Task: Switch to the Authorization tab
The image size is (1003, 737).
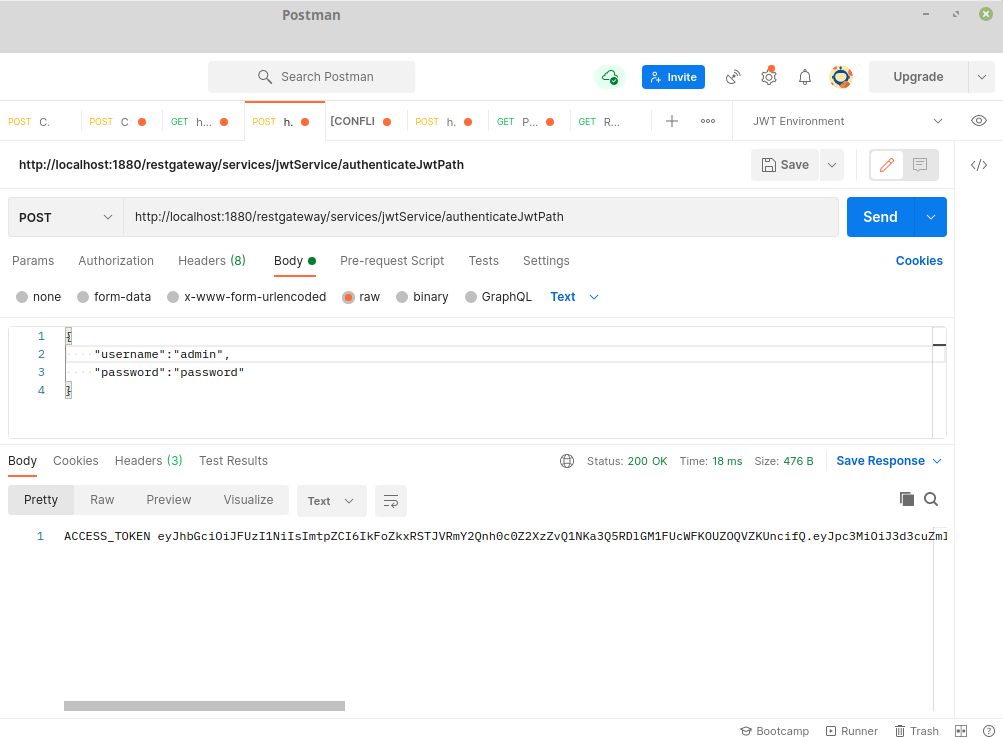Action: point(116,261)
